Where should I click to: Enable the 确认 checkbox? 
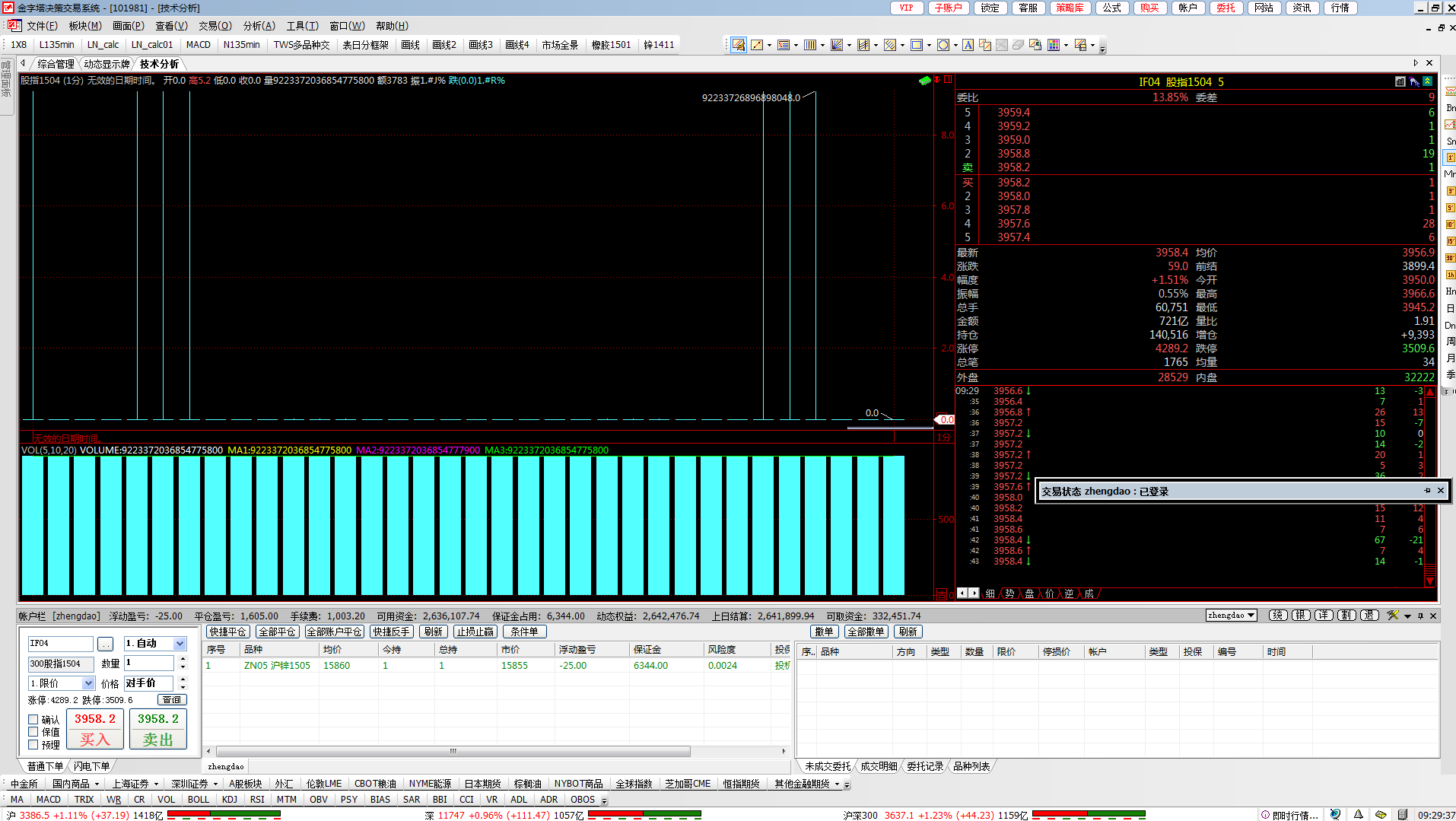coord(33,720)
